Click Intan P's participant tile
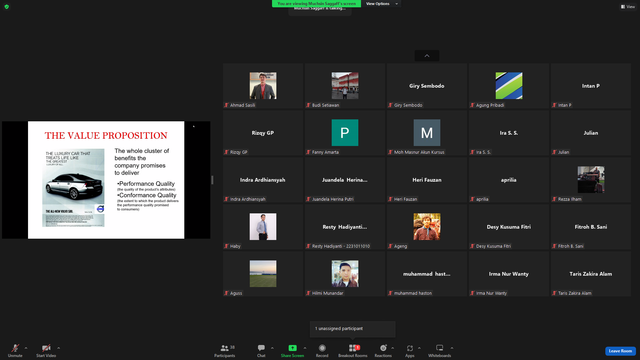Screen dimensions: 640x360 591,86
